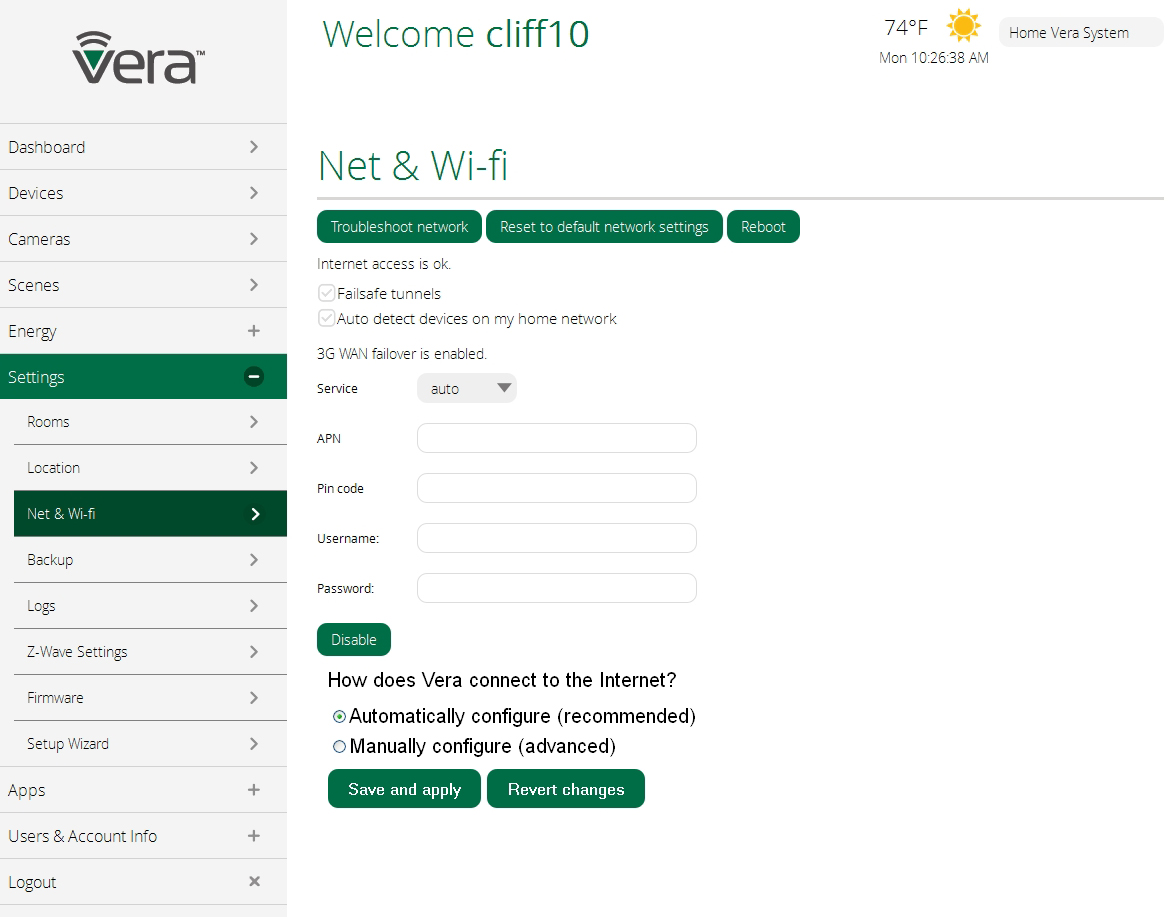Click the plus icon beside Apps
This screenshot has height=917, width=1169.
tap(254, 790)
